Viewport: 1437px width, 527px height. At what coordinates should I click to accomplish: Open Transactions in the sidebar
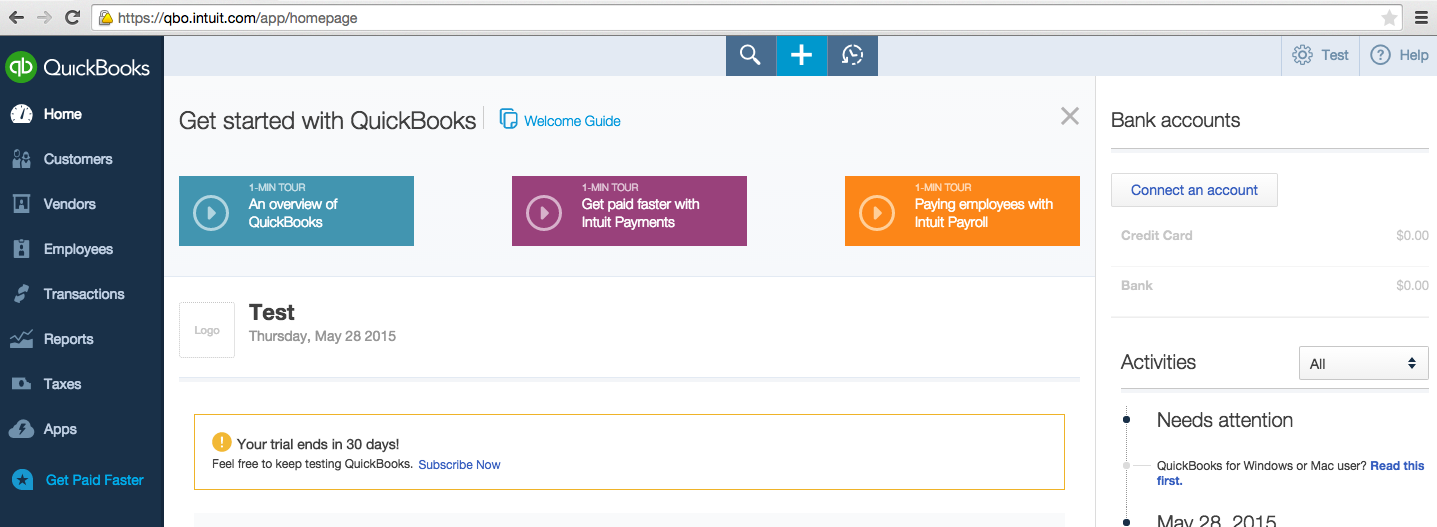pos(83,294)
